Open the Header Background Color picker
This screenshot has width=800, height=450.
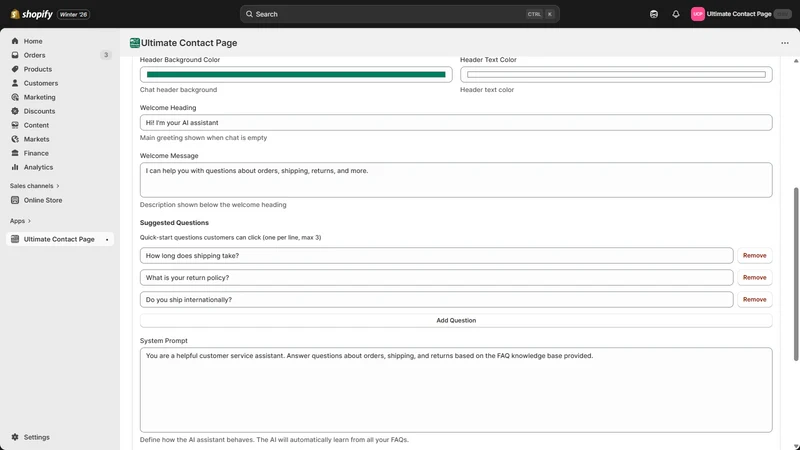tap(296, 74)
